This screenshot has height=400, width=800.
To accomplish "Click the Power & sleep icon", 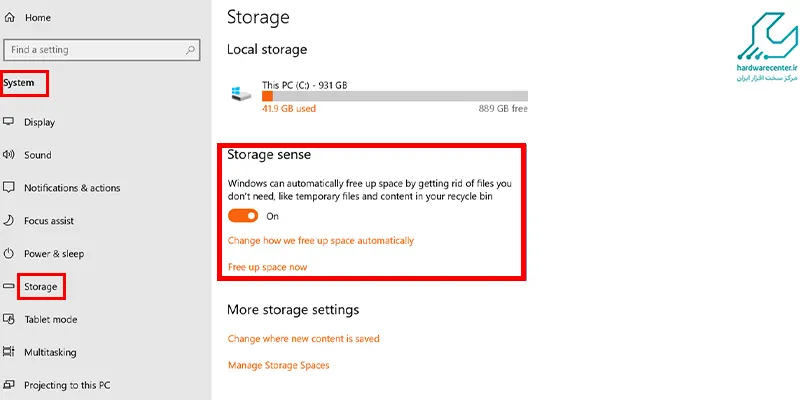I will (x=9, y=254).
